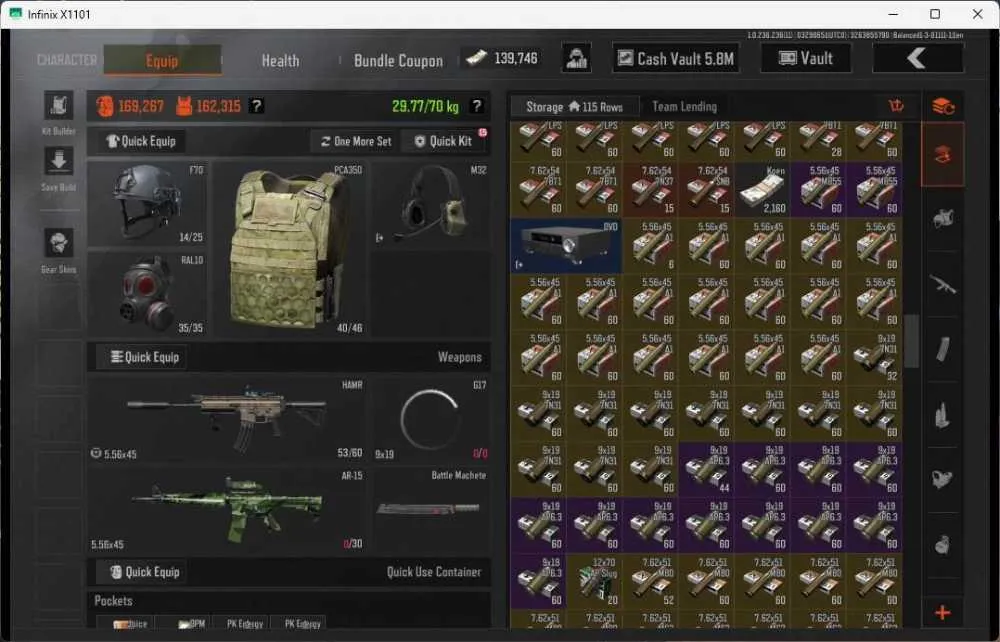This screenshot has height=642, width=1000.
Task: Select the RAL10 gas mask slot
Action: pos(147,294)
